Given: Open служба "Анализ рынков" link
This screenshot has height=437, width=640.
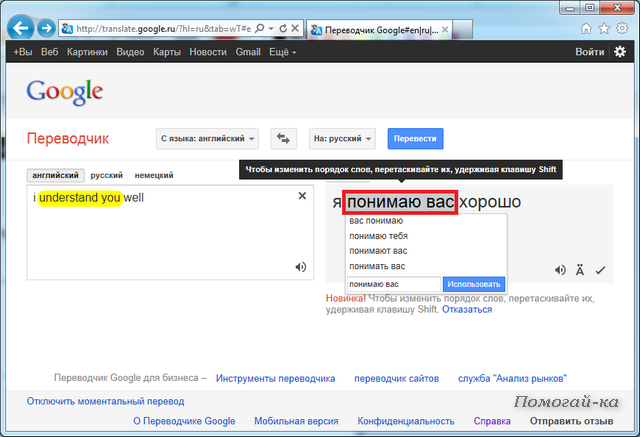Looking at the screenshot, I should (x=513, y=379).
